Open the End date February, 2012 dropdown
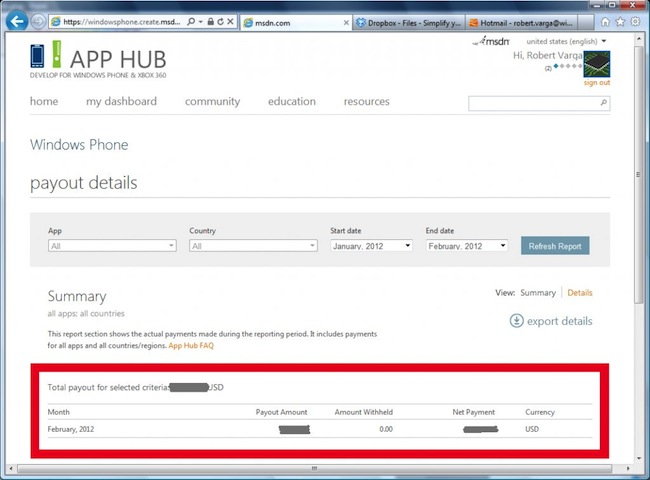650x480 pixels. [467, 246]
